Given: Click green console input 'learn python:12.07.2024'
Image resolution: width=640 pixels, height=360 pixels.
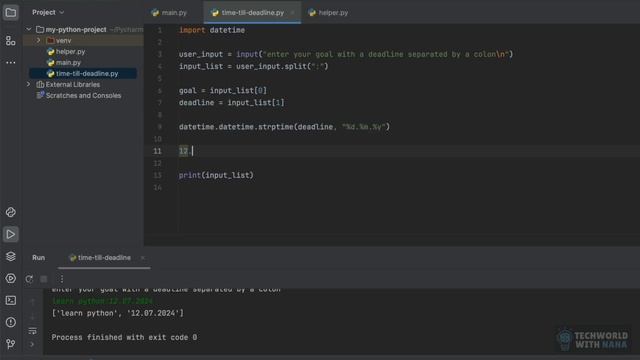Looking at the screenshot, I should coord(102,301).
